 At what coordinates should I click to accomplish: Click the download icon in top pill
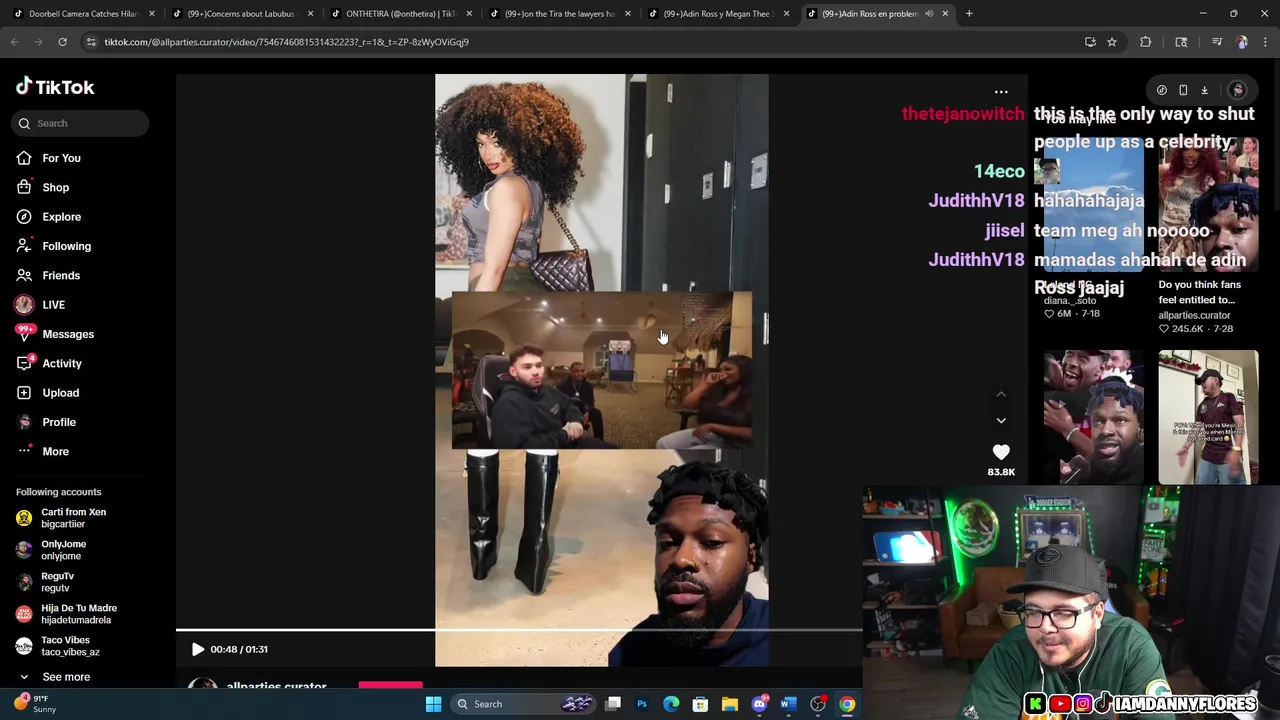1204,90
